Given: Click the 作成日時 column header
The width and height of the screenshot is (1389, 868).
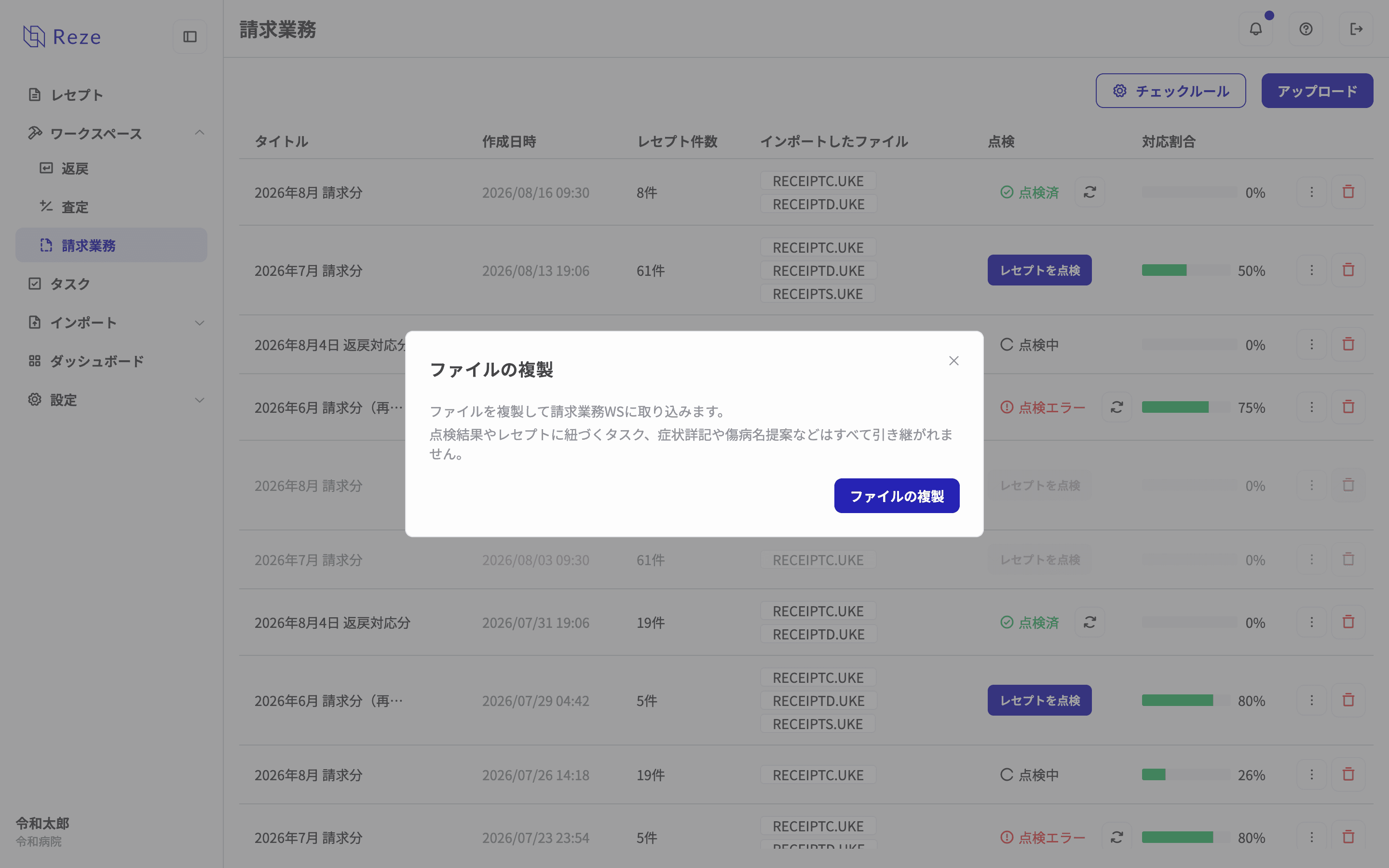Looking at the screenshot, I should point(508,141).
